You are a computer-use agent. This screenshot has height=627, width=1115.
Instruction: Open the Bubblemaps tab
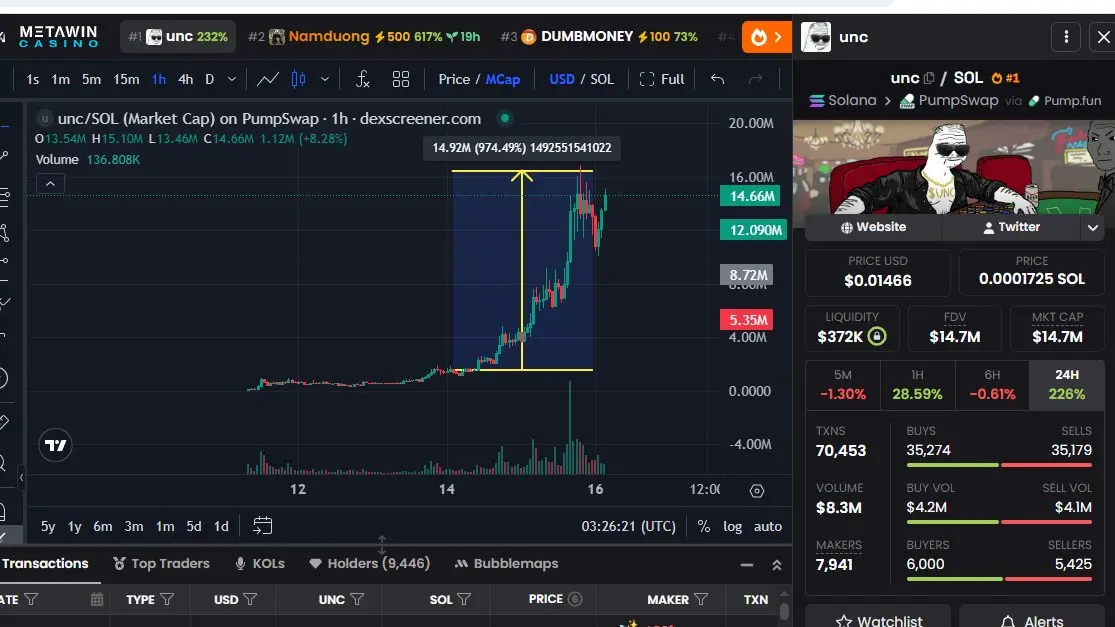pyautogui.click(x=506, y=564)
